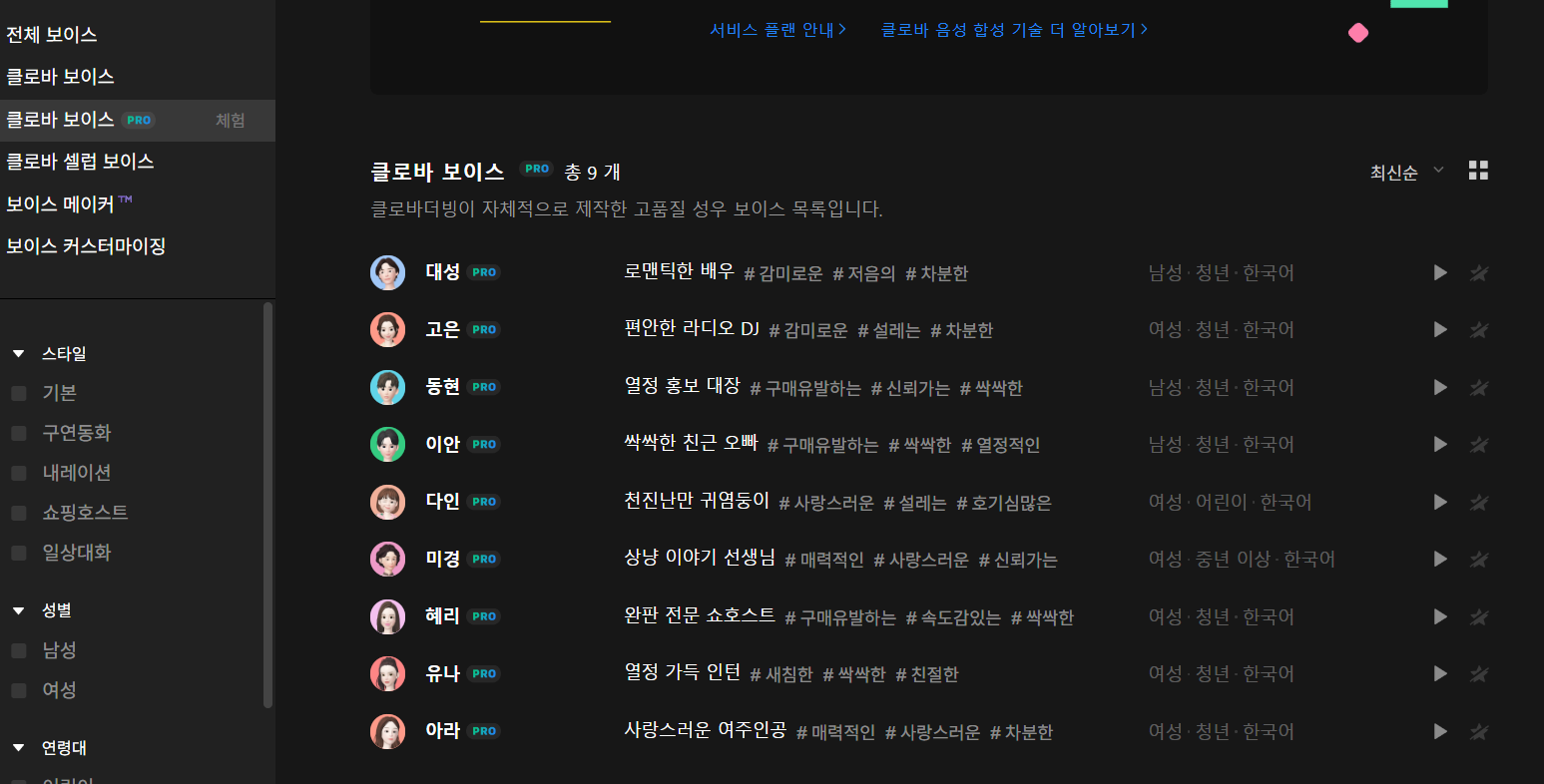Select 보이스 메이커 in sidebar
The image size is (1544, 784).
tap(69, 203)
